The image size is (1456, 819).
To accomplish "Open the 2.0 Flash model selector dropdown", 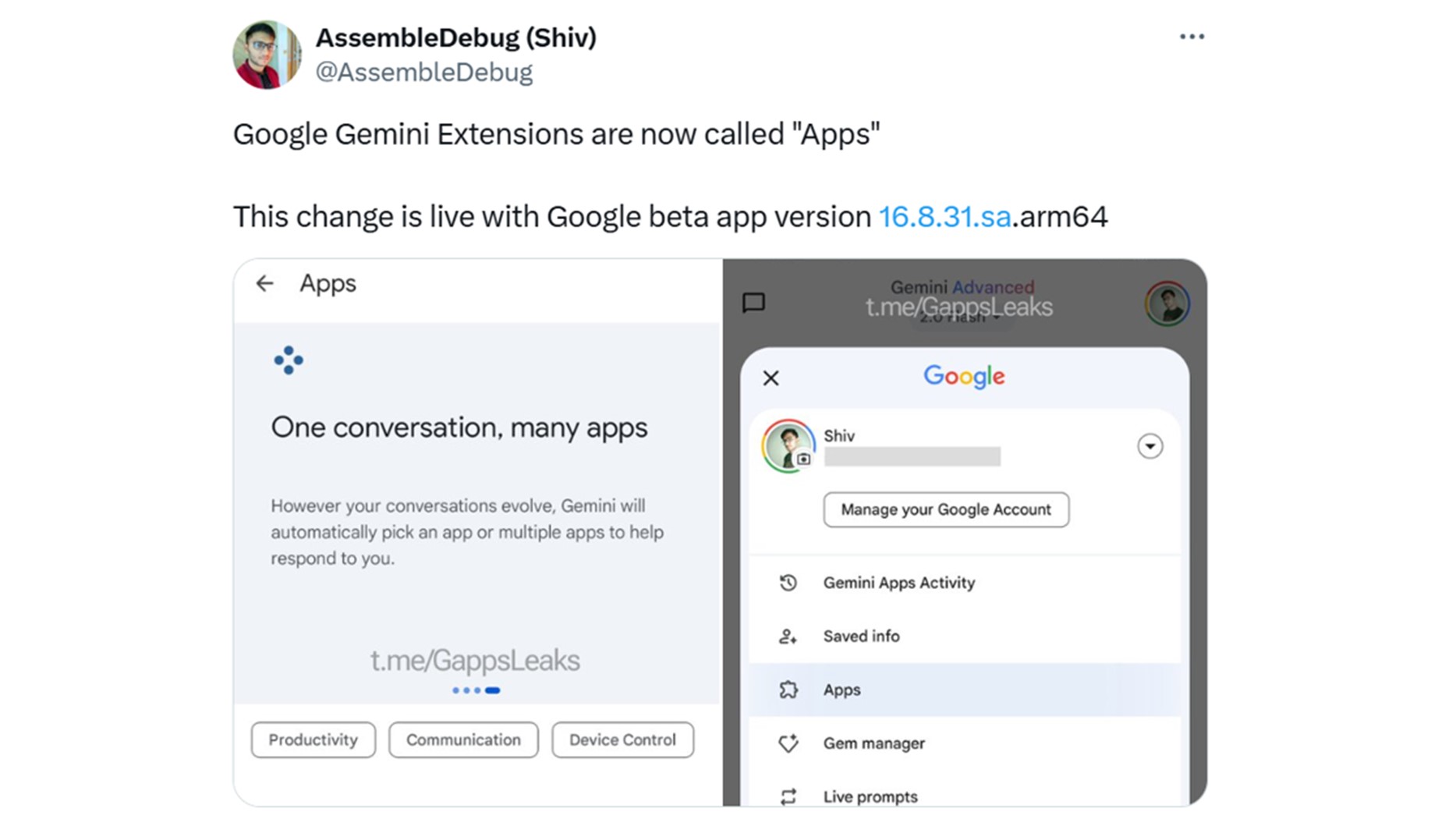I will point(959,318).
